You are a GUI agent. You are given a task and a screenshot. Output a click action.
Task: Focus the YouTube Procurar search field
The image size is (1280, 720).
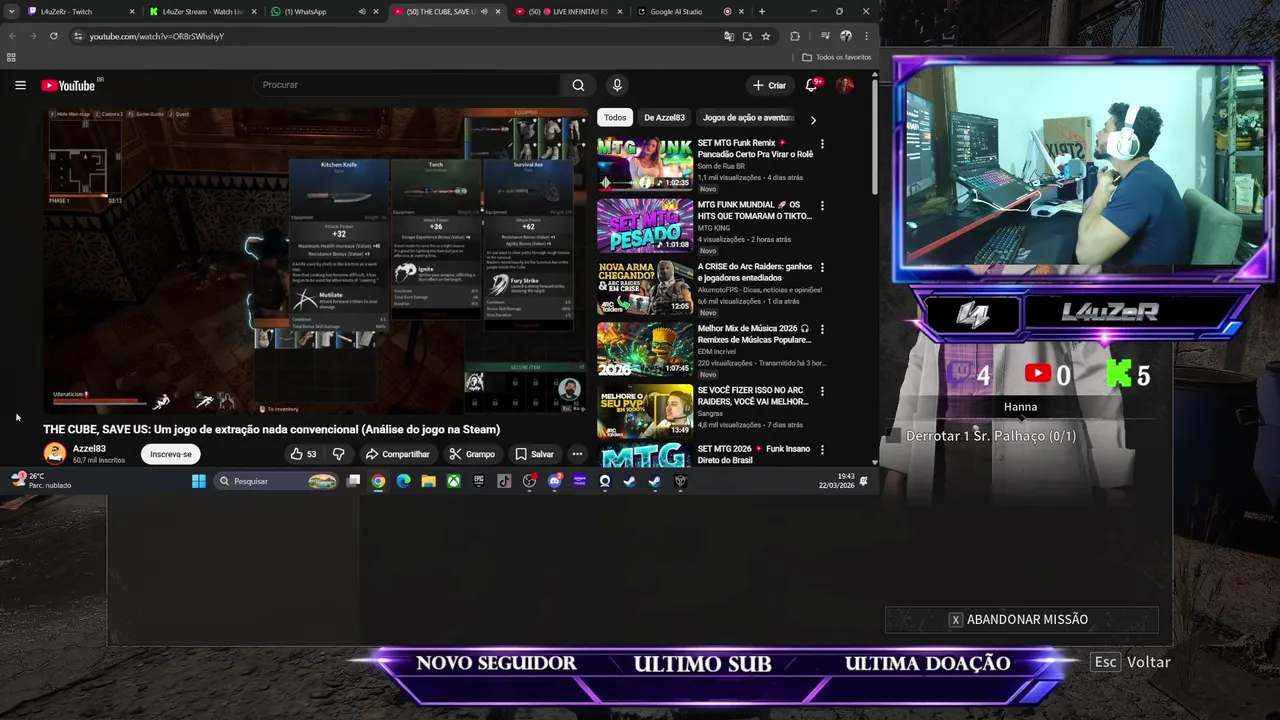(408, 85)
